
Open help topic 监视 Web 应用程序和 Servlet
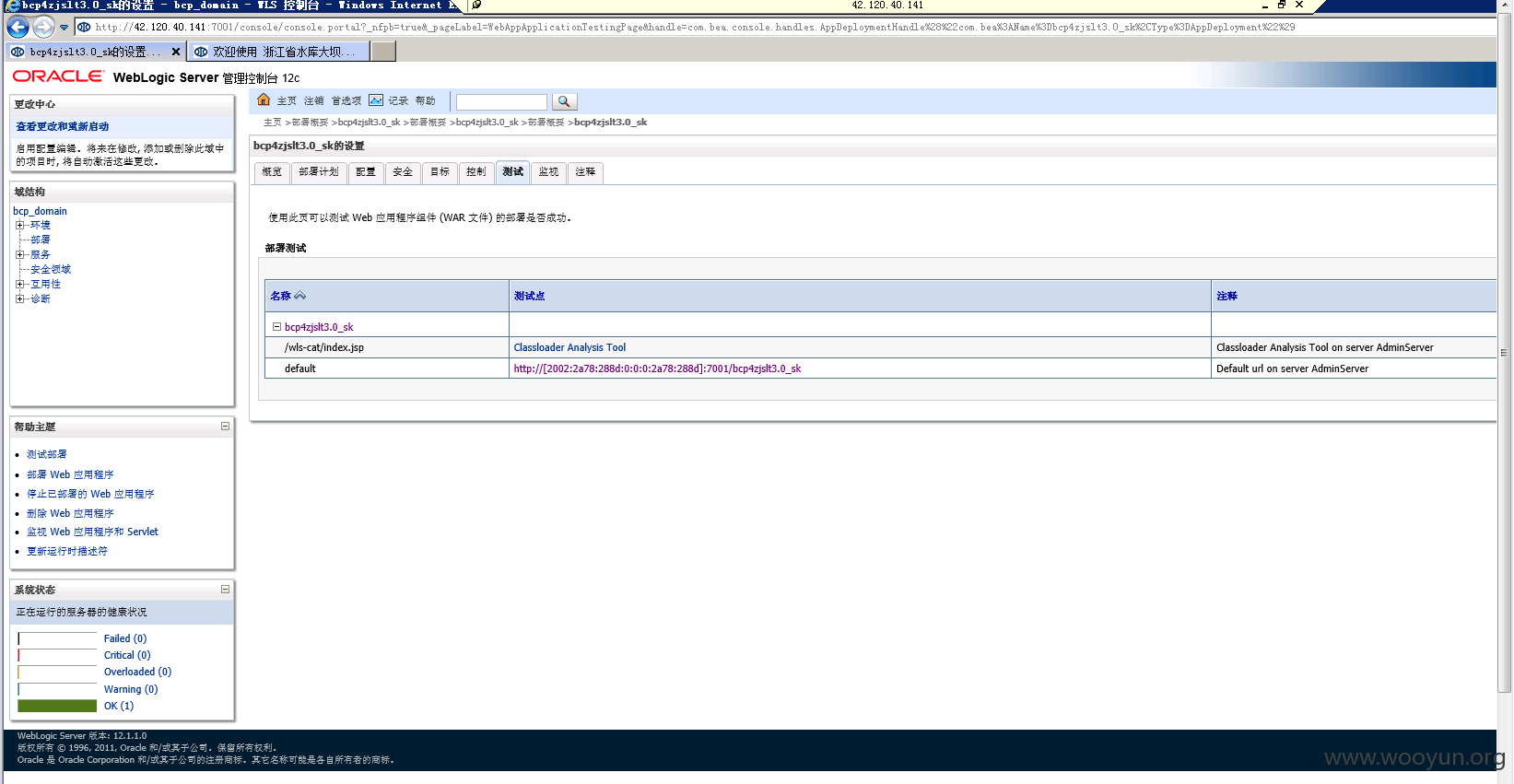pyautogui.click(x=92, y=532)
